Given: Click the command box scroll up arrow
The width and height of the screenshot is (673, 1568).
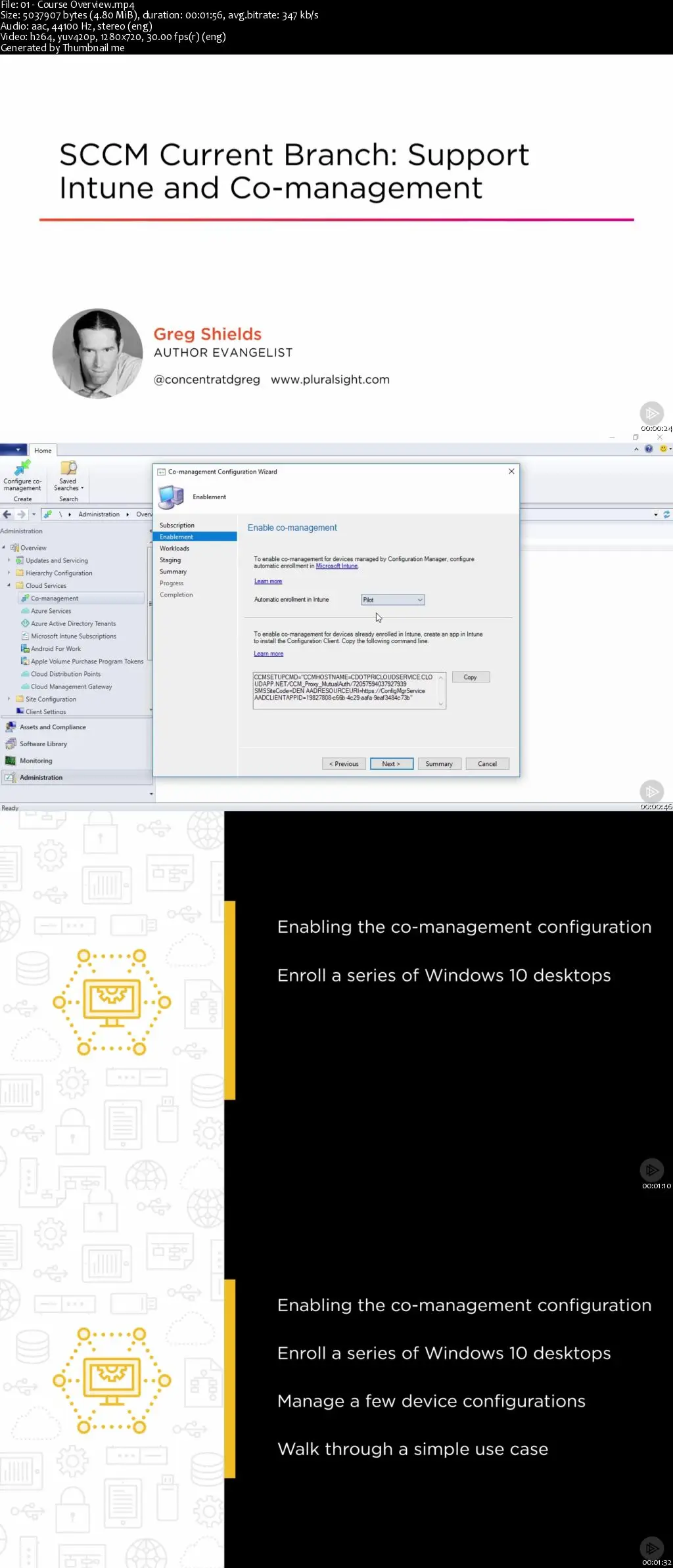Looking at the screenshot, I should [x=441, y=677].
